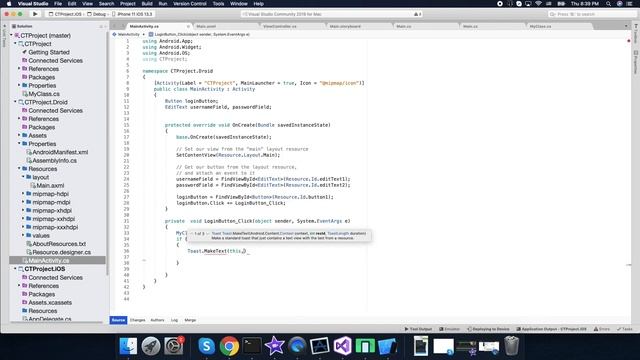Viewport: 640px width, 360px height.
Task: Open Skype from the Dock
Action: (206, 346)
